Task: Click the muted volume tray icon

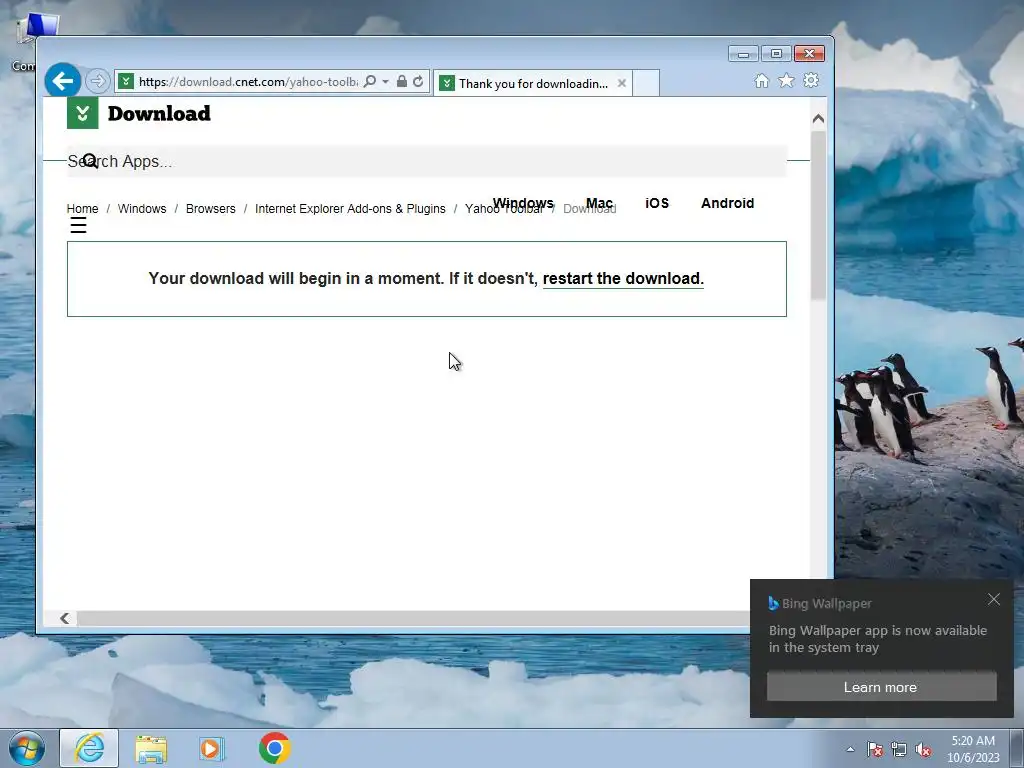Action: point(923,749)
